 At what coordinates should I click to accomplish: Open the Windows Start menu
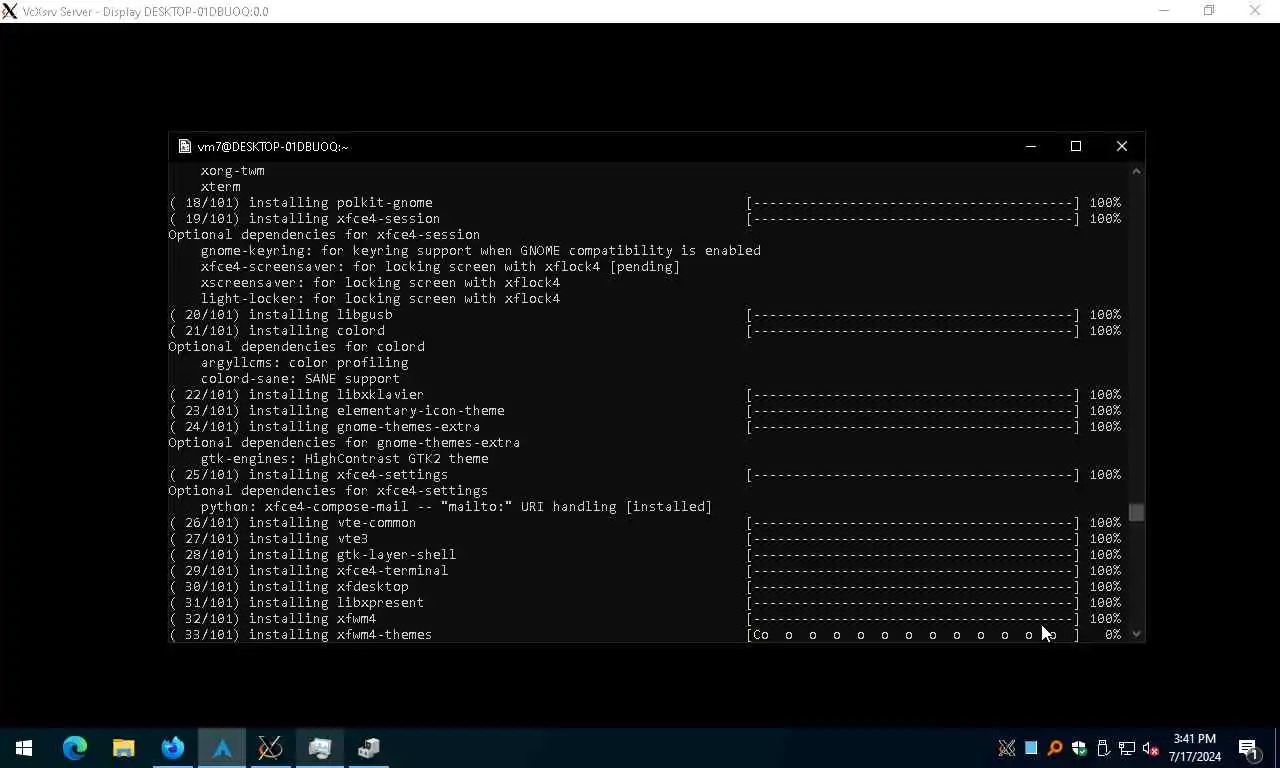pos(24,748)
